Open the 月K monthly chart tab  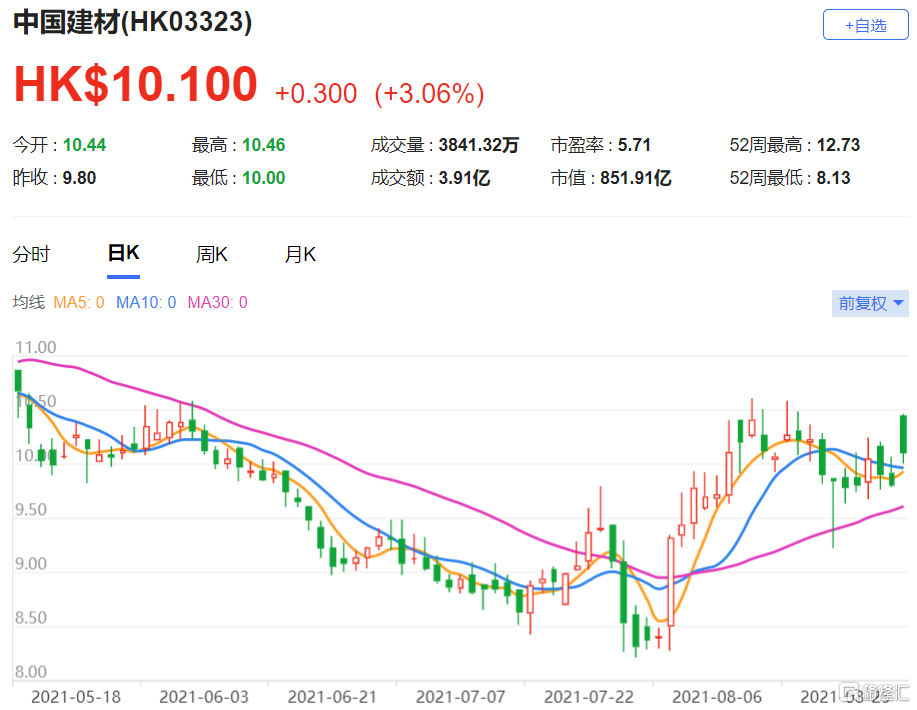[300, 254]
